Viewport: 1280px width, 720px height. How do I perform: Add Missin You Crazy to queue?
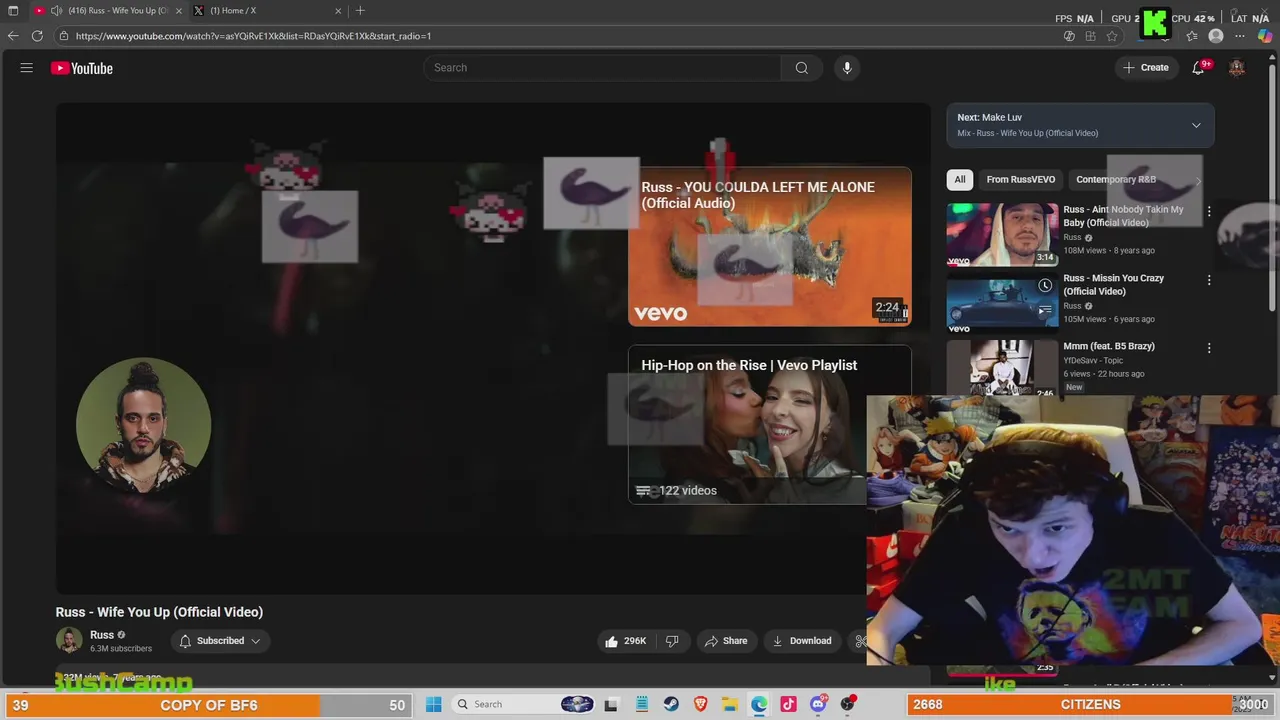point(1045,310)
